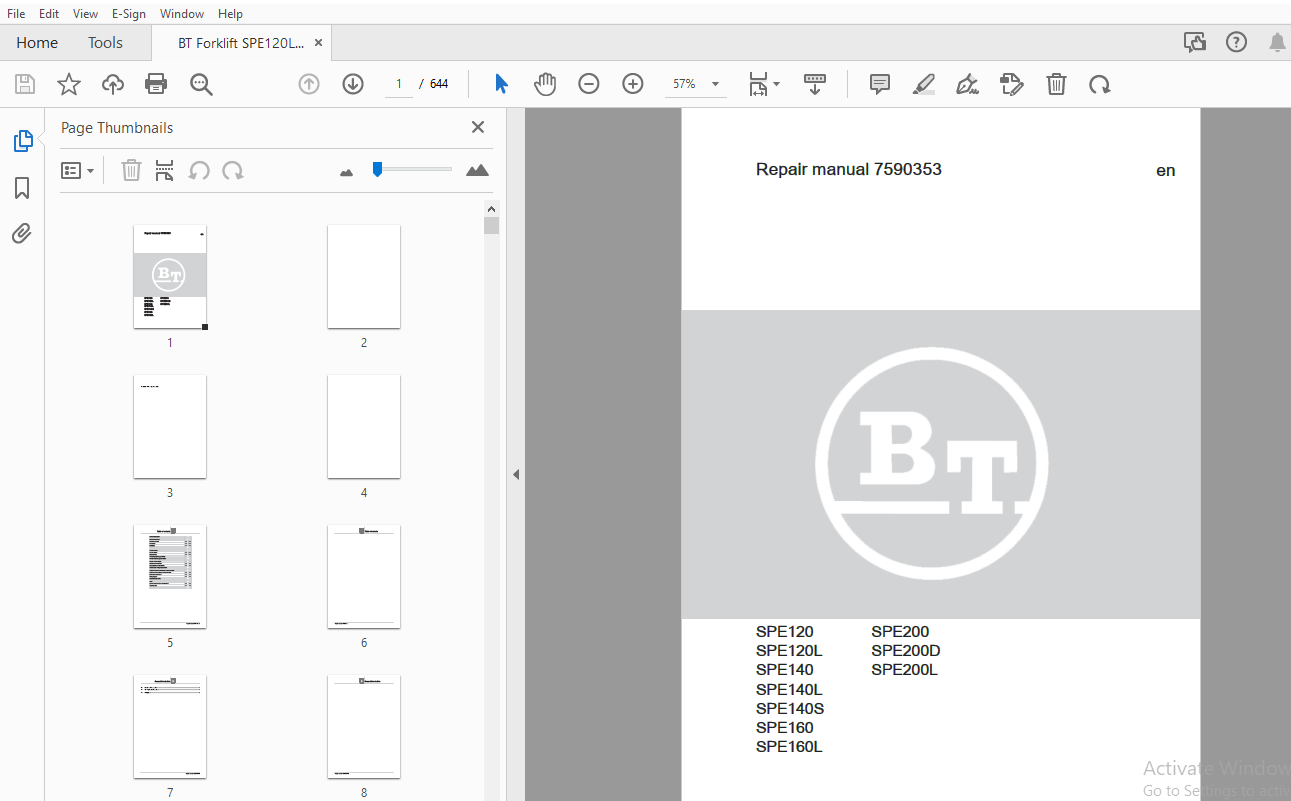The image size is (1291, 801).
Task: Bookmark this file with the star icon
Action: click(69, 84)
